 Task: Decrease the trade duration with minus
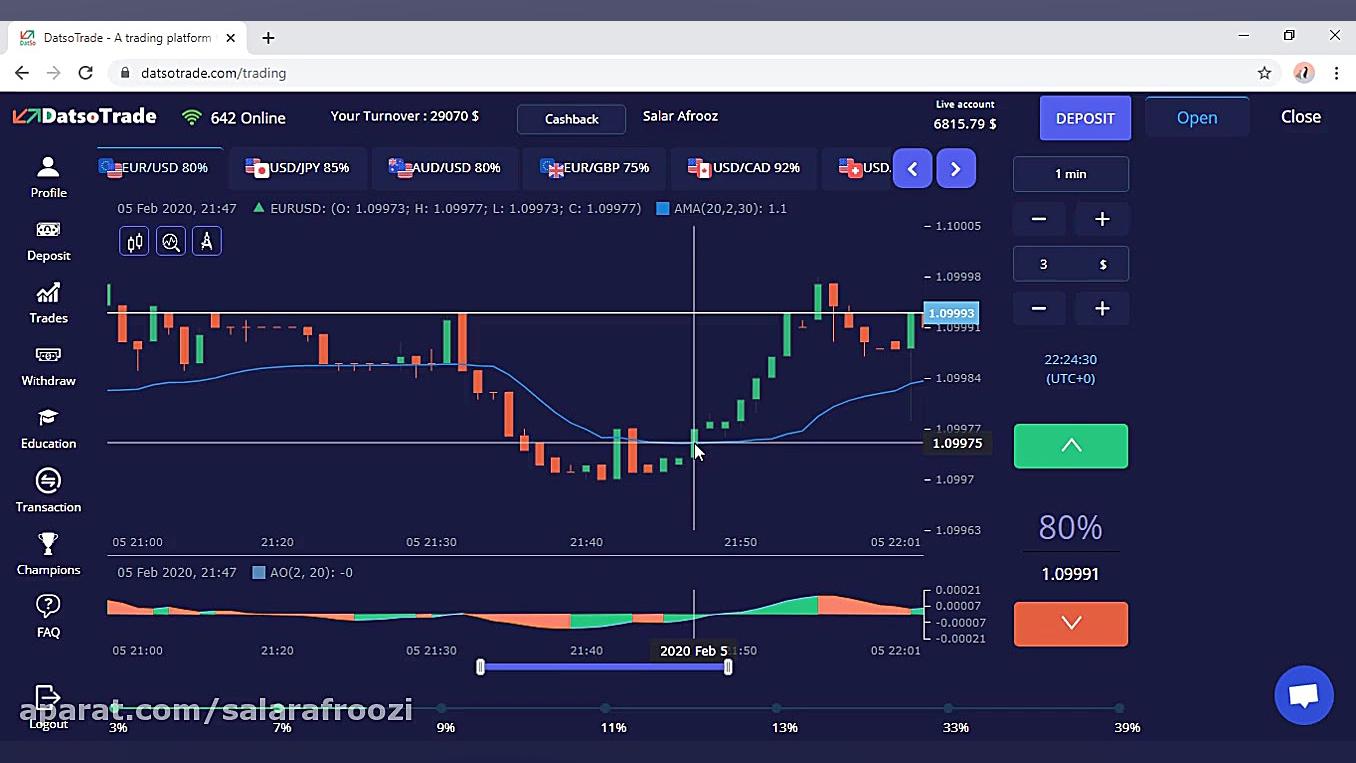click(1039, 219)
